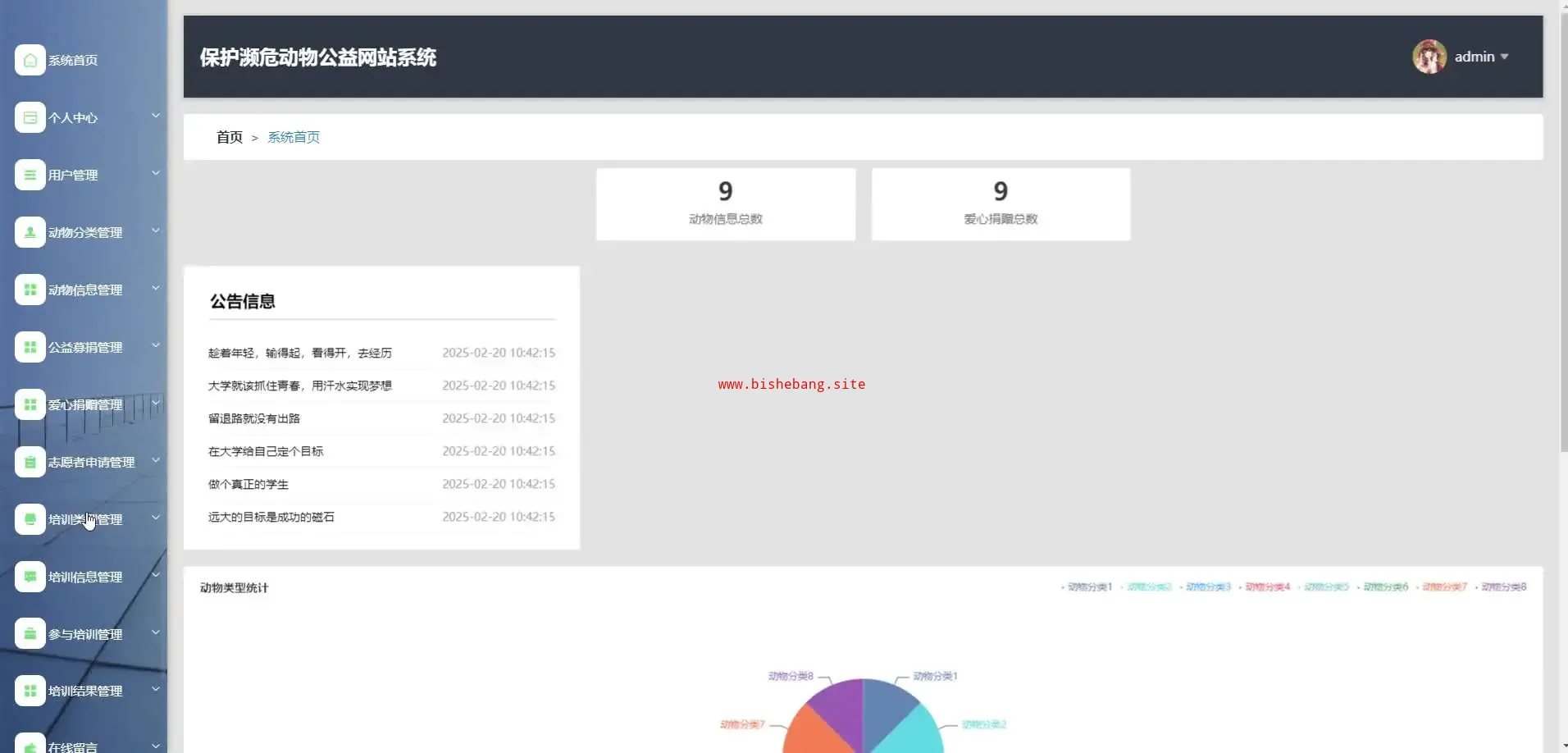Open announcement 趁着年轻，输得起，看得开，去经历
Viewport: 1568px width, 753px height.
(300, 353)
